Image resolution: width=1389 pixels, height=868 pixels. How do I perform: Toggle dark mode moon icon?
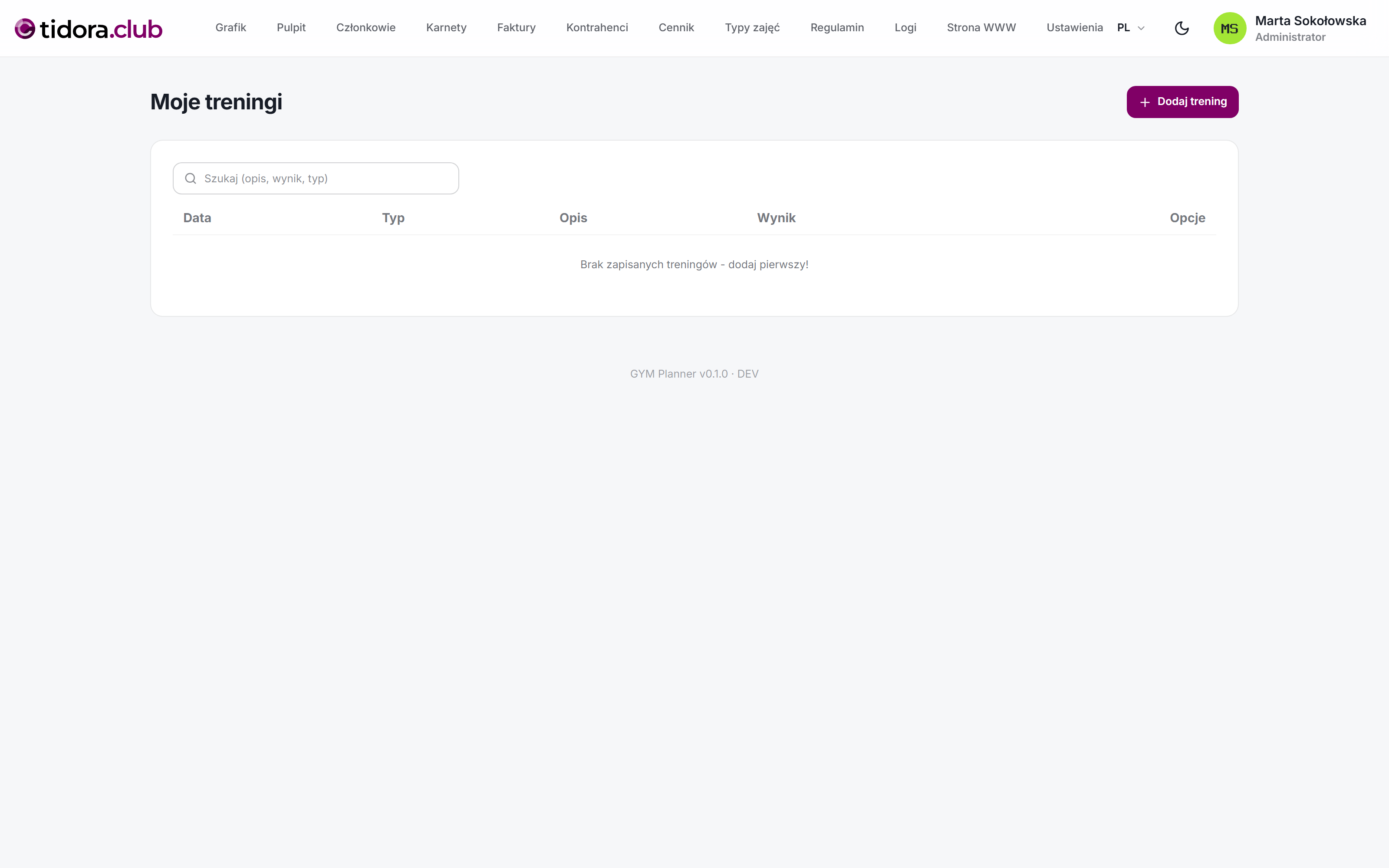(x=1182, y=28)
